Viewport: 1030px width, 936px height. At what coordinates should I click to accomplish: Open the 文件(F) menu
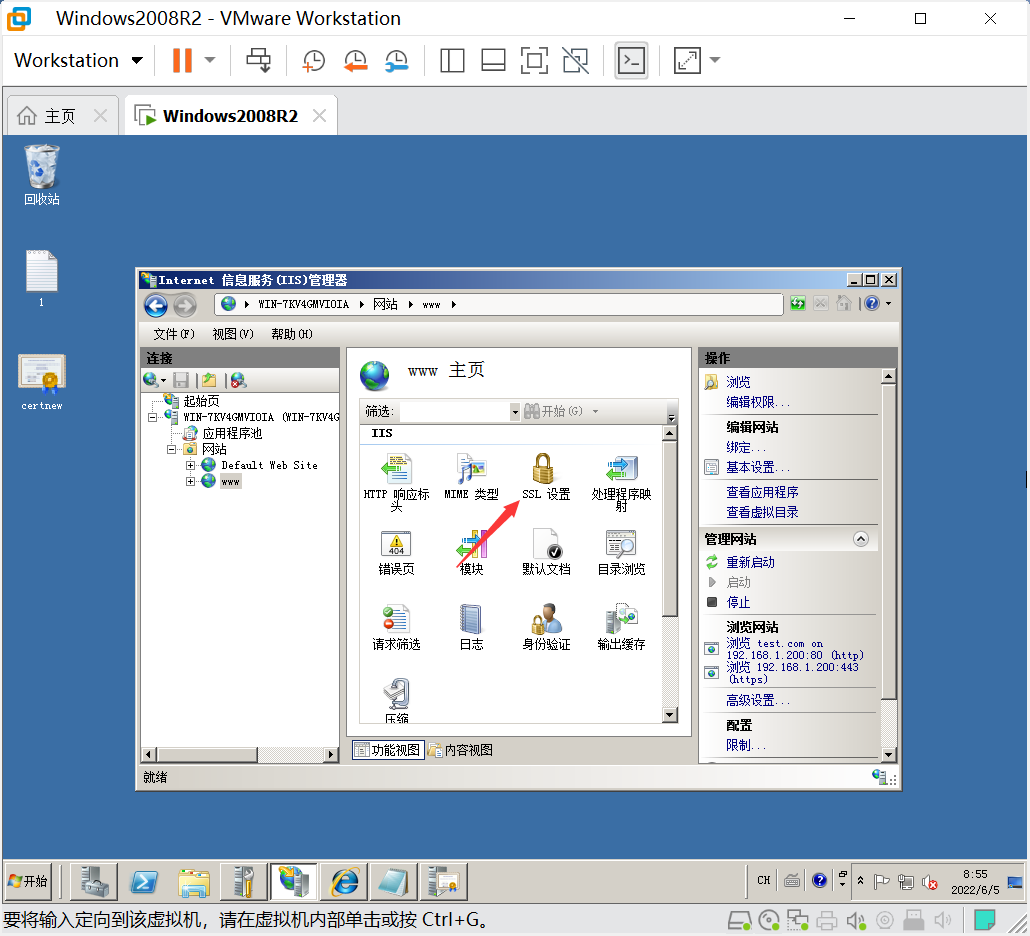pyautogui.click(x=174, y=334)
